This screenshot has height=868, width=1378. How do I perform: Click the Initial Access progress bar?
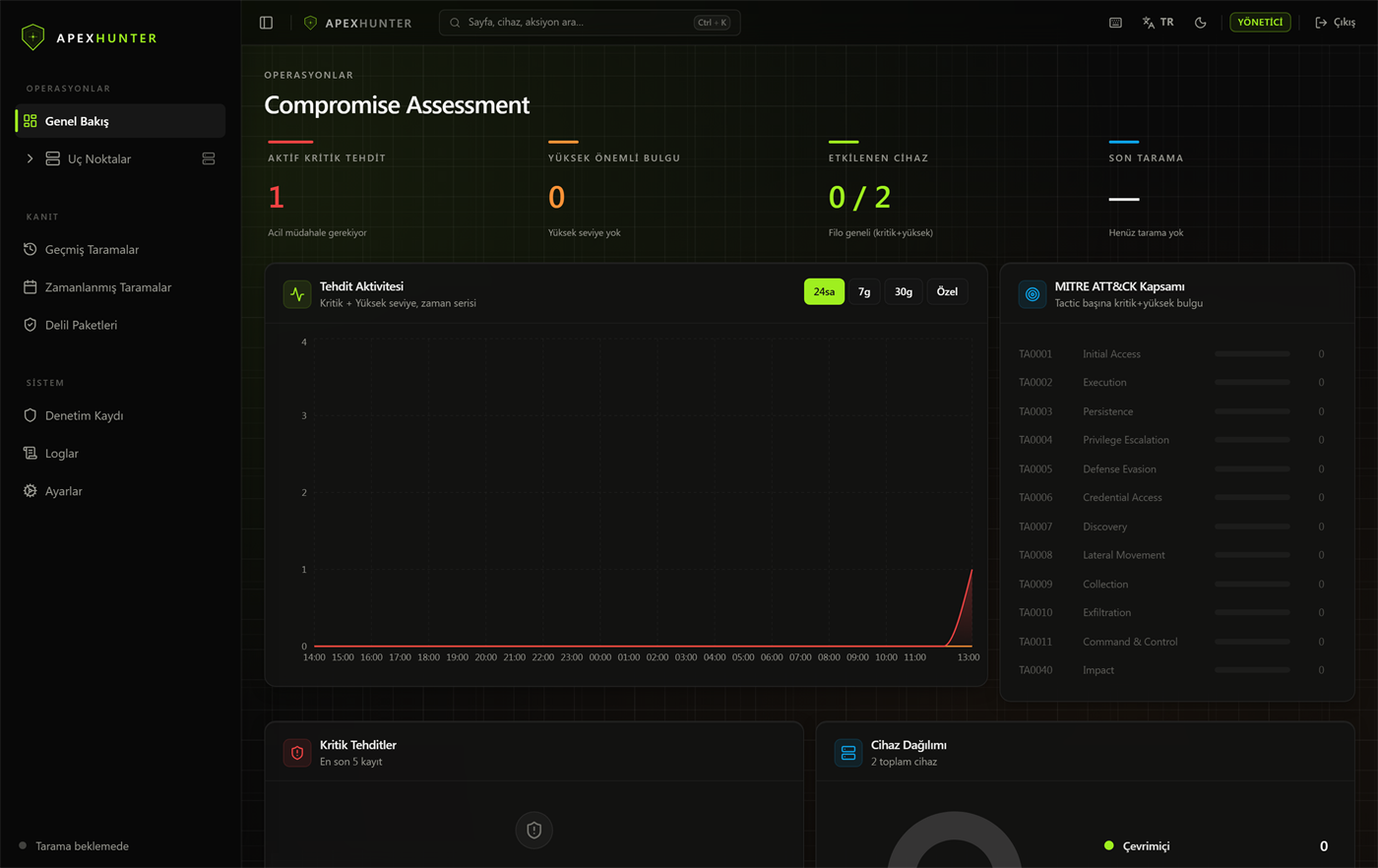pos(1252,353)
